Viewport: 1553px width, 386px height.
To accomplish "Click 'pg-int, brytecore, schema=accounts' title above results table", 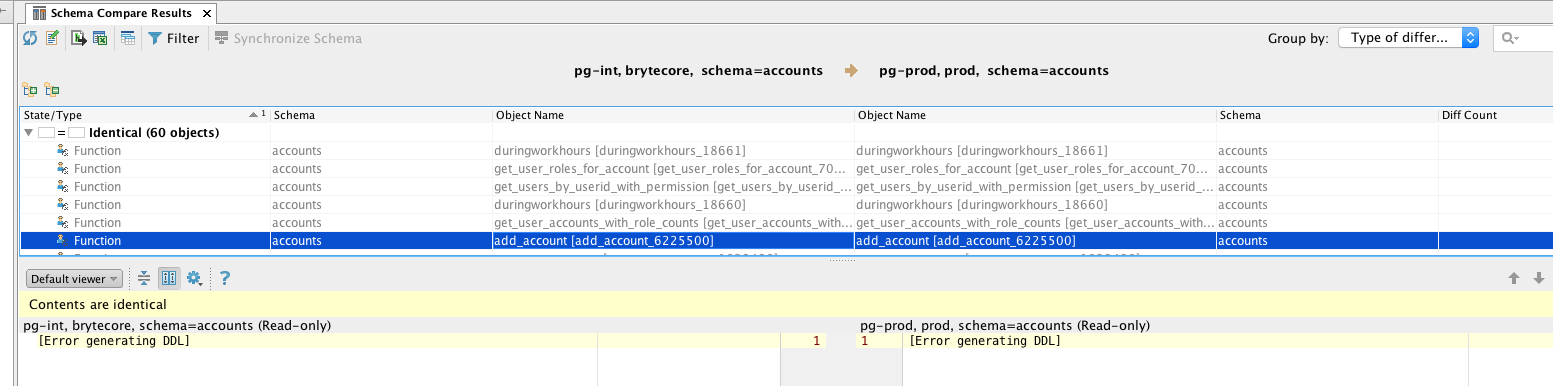I will click(x=698, y=71).
